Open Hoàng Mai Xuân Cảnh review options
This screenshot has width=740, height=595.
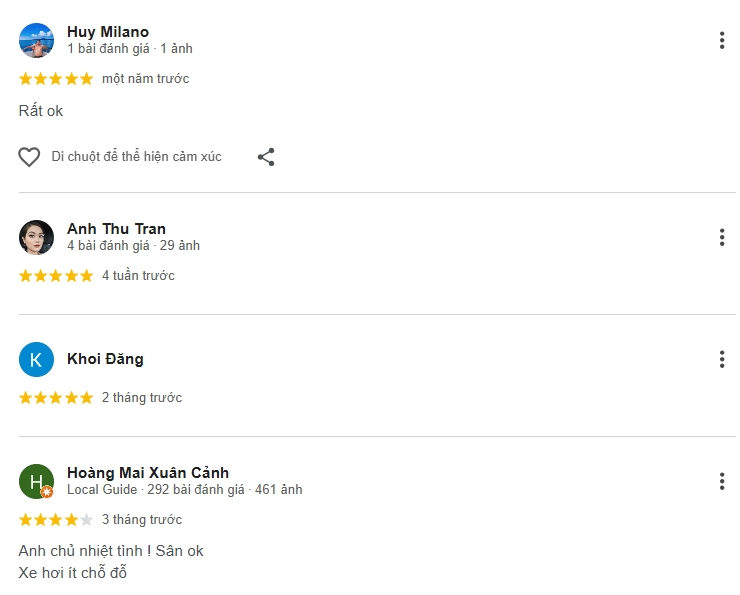(x=721, y=481)
